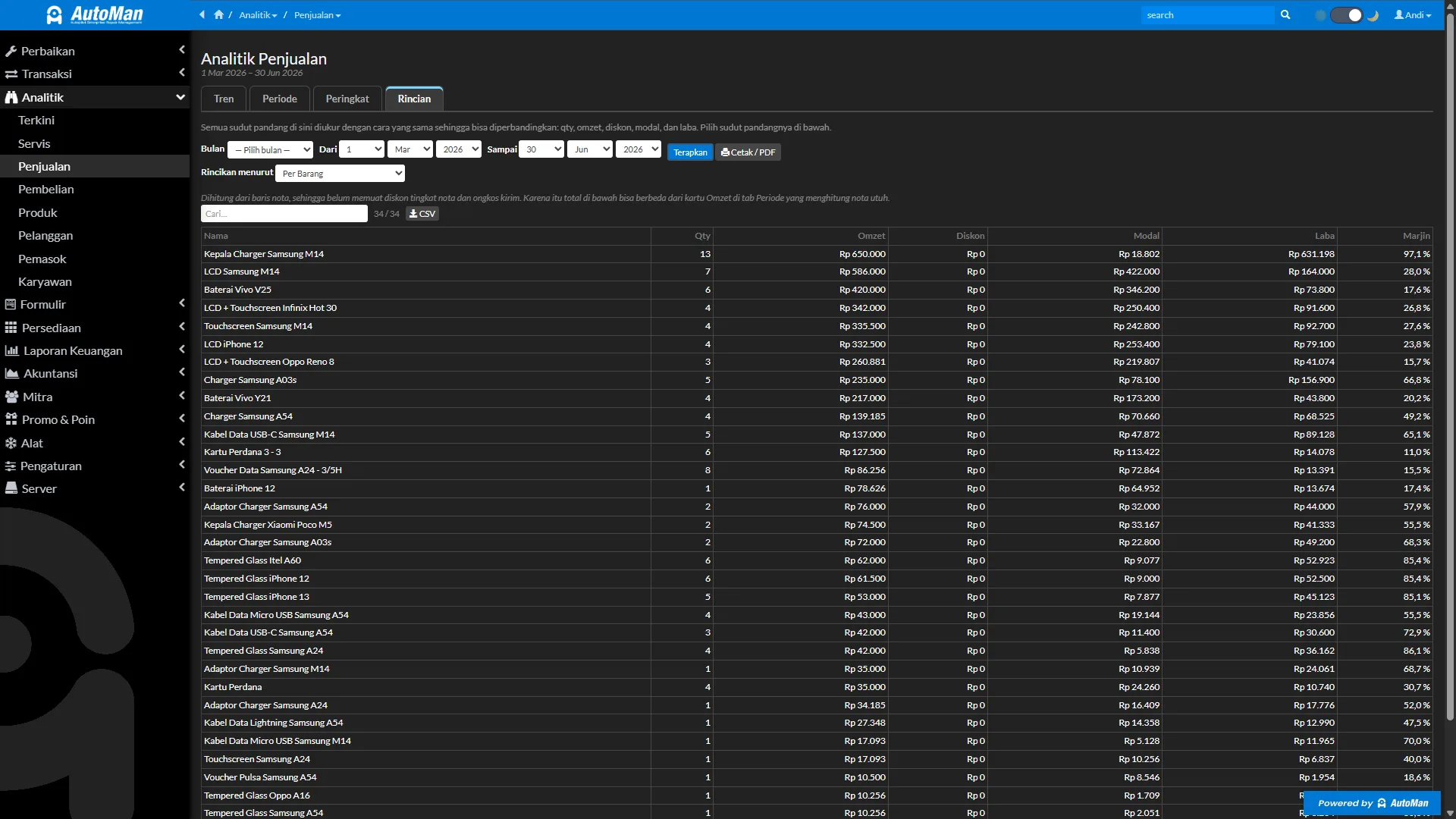This screenshot has width=1456, height=819.
Task: Switch to the Tren tab
Action: (x=224, y=99)
